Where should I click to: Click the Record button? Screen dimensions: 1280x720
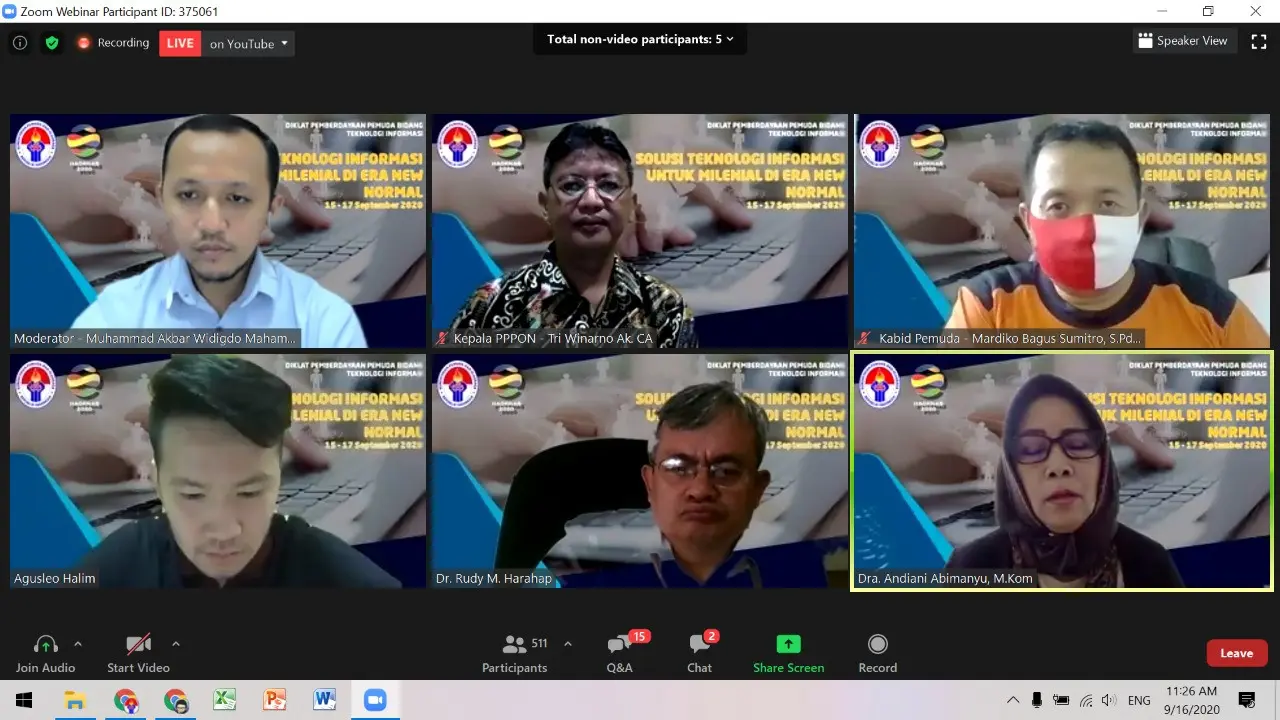point(878,654)
